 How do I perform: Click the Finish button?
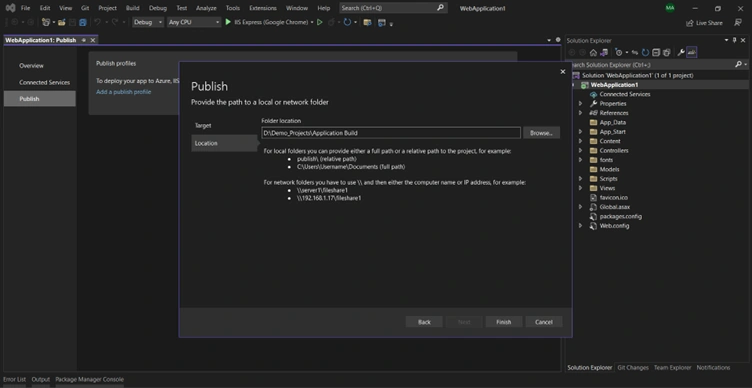[x=504, y=322]
